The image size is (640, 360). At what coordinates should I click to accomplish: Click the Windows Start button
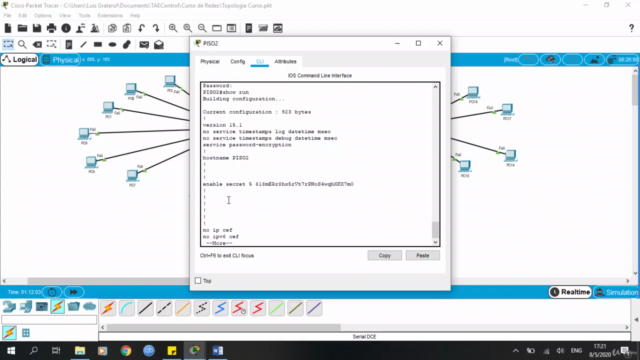point(11,351)
